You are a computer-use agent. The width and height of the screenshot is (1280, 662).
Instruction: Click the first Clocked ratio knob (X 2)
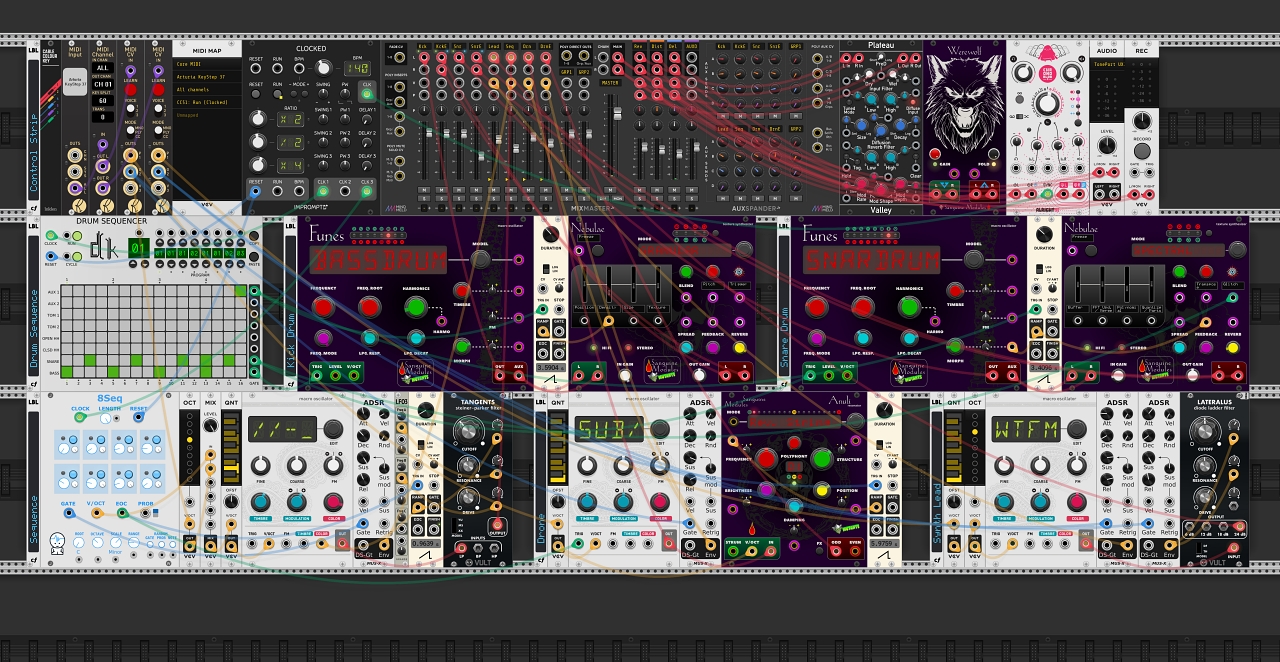(x=257, y=118)
